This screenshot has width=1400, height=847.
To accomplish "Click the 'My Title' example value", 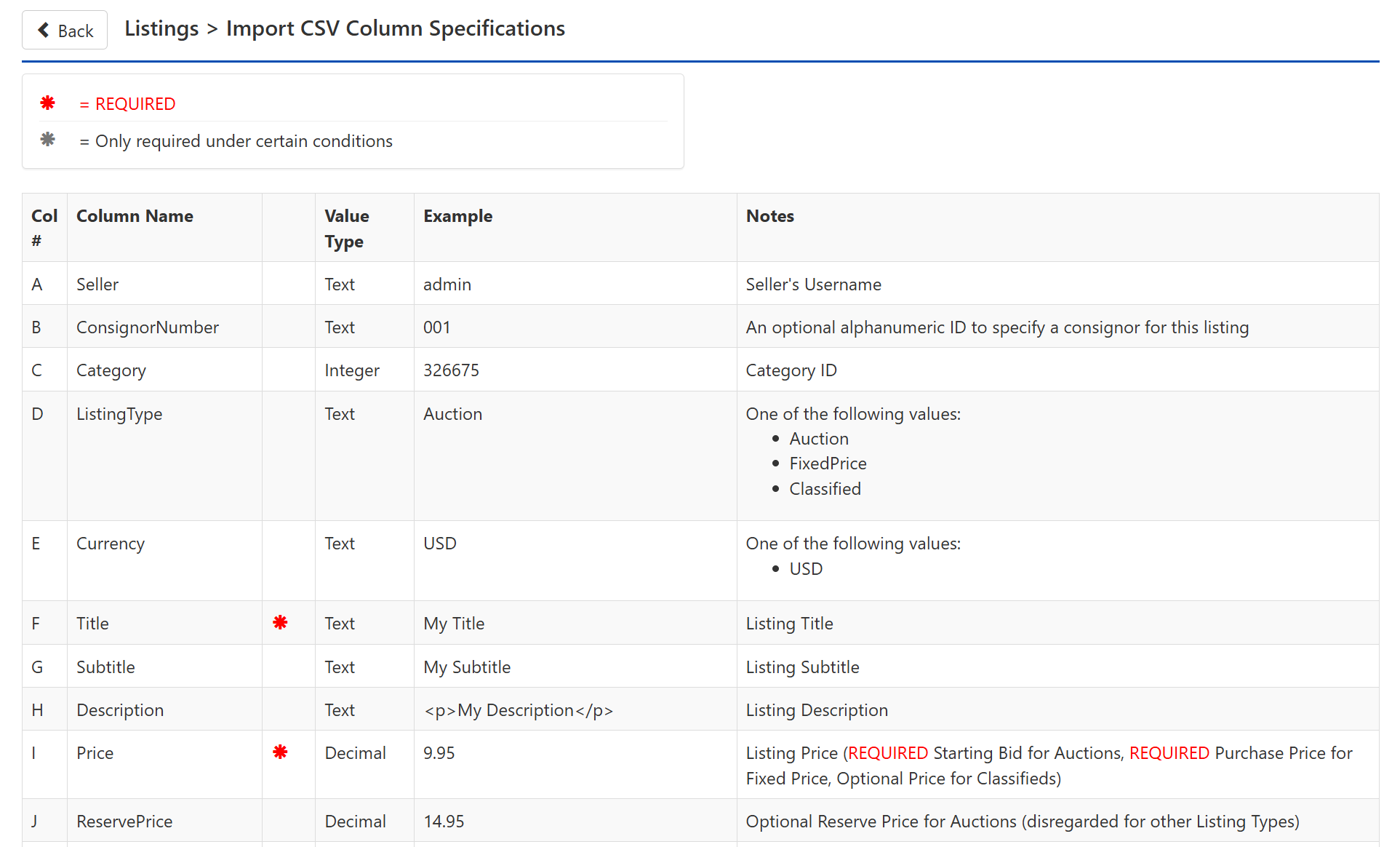I will (454, 624).
